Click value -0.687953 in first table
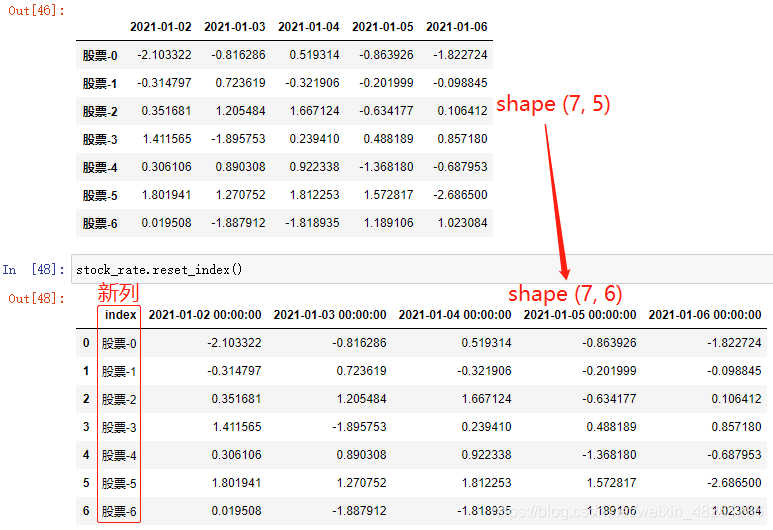Image resolution: width=773 pixels, height=530 pixels. point(460,167)
